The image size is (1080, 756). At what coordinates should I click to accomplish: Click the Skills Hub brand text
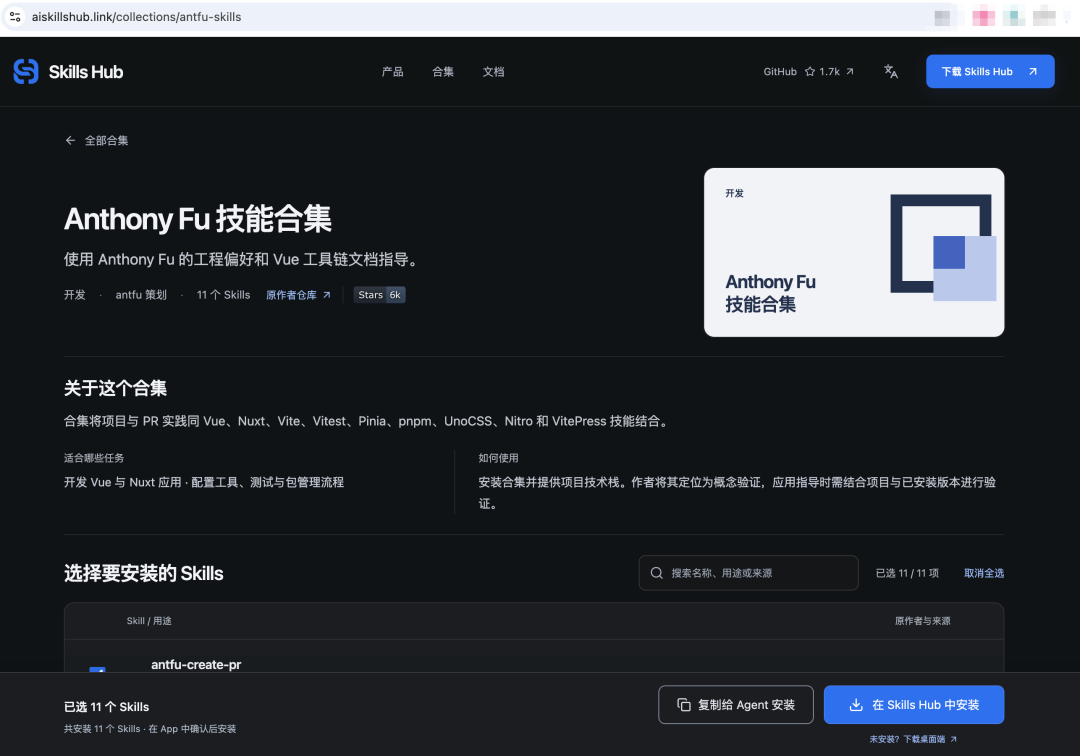coord(86,72)
